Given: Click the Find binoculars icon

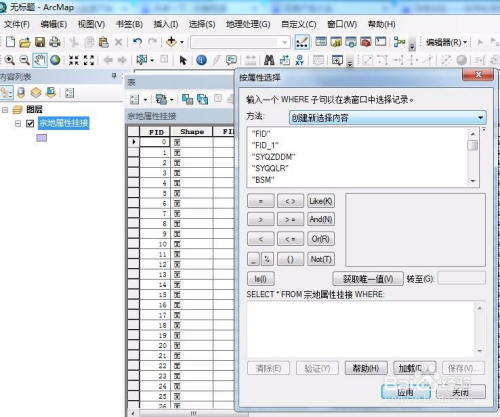Looking at the screenshot, I should coord(269,60).
